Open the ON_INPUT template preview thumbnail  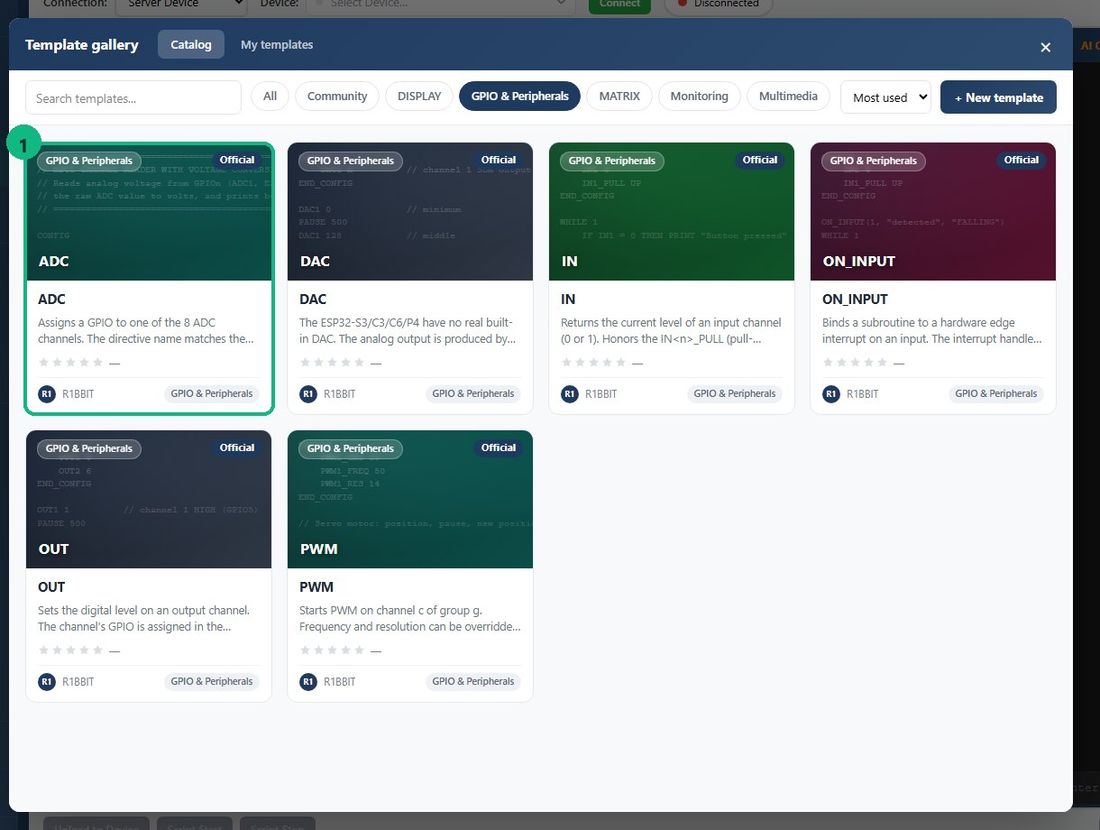click(933, 212)
